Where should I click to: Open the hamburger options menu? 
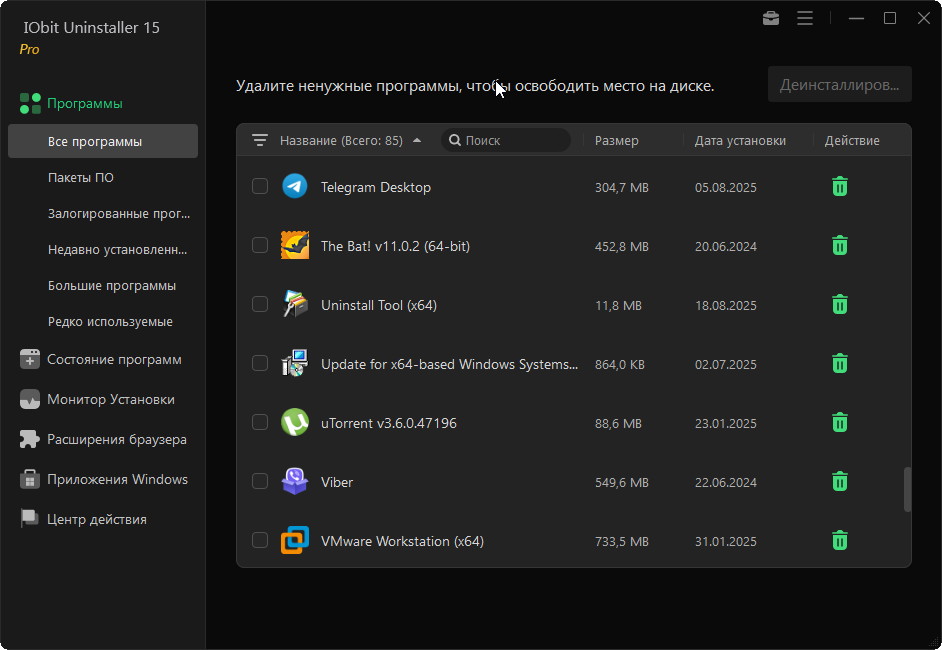(x=805, y=19)
